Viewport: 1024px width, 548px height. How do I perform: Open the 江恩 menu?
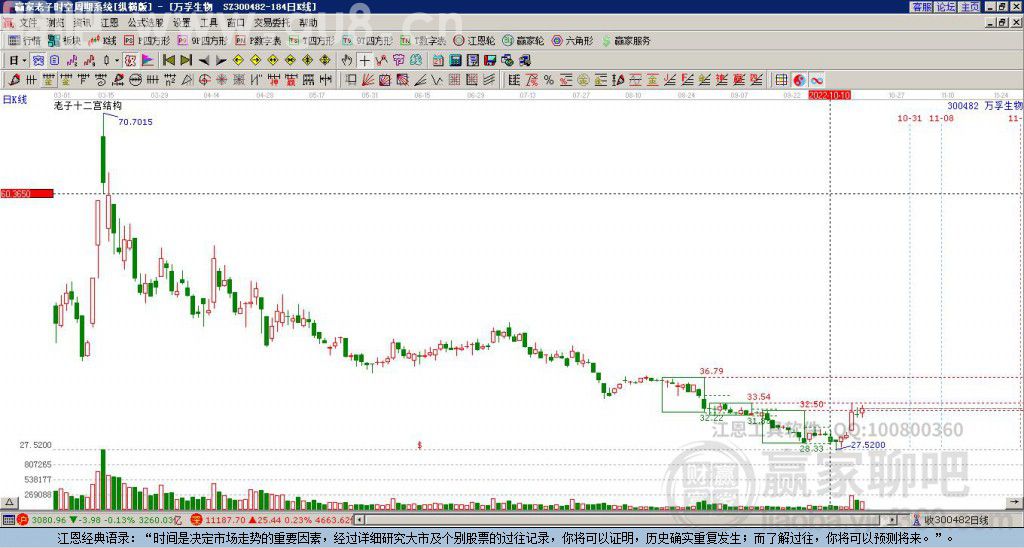(110, 23)
